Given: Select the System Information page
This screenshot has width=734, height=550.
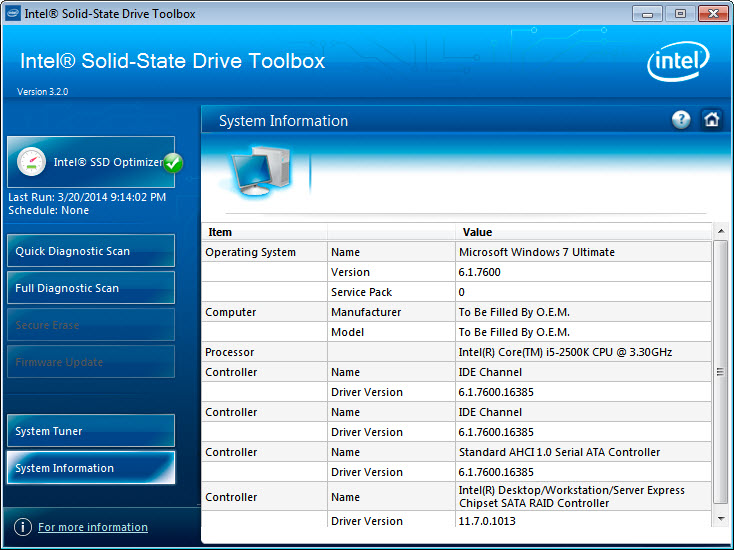Looking at the screenshot, I should point(91,468).
